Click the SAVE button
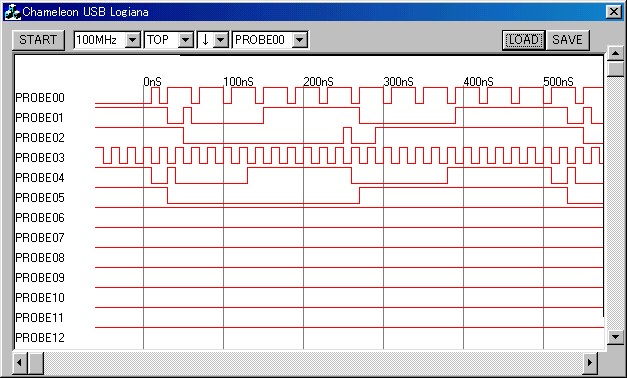Image resolution: width=627 pixels, height=378 pixels. (x=567, y=40)
